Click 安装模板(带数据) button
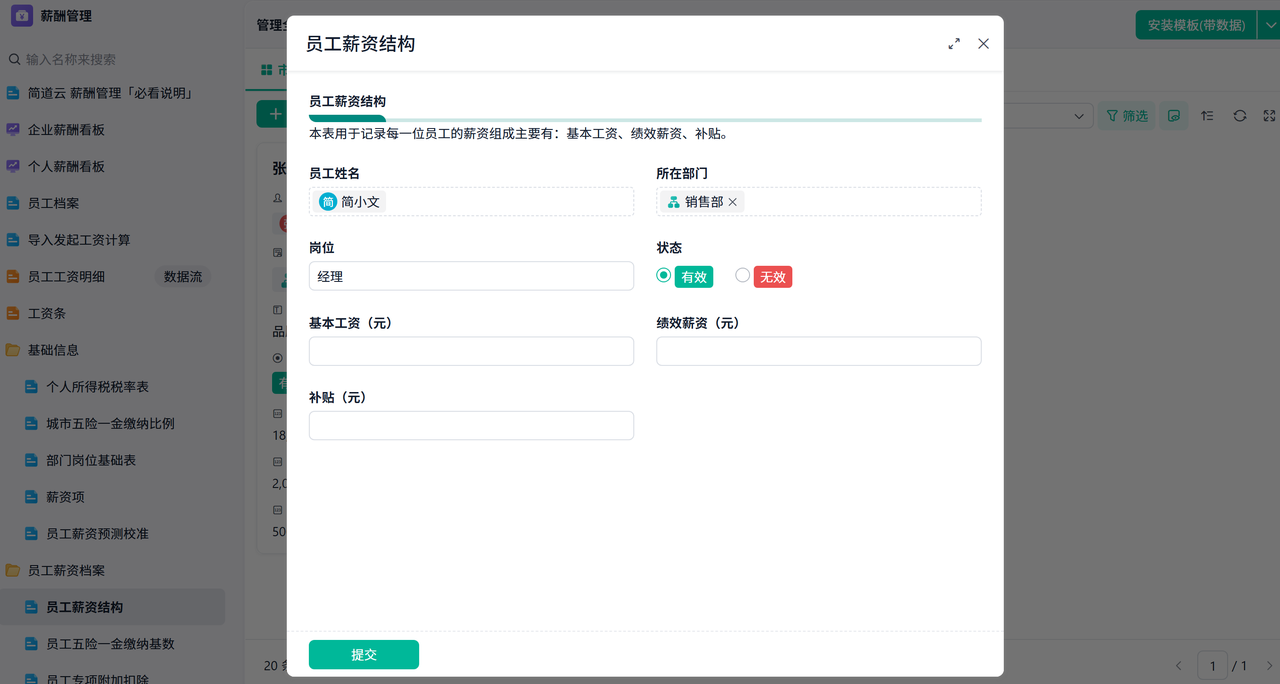The height and width of the screenshot is (684, 1280). tap(1195, 25)
